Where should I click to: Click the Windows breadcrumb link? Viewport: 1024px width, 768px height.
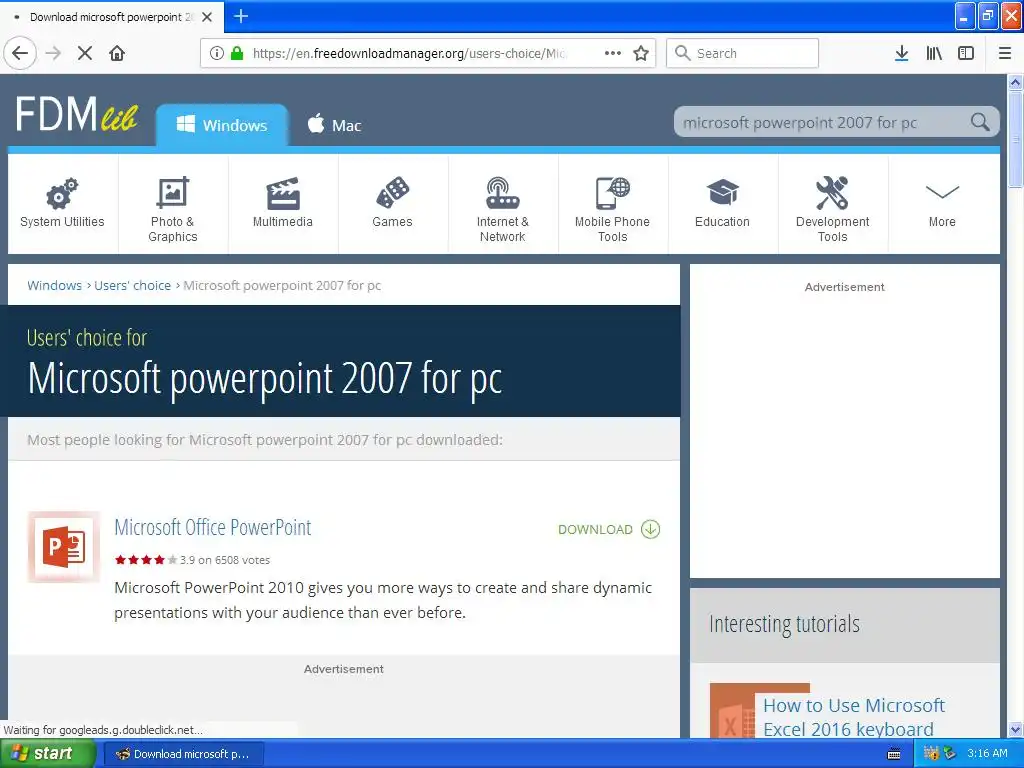coord(54,285)
